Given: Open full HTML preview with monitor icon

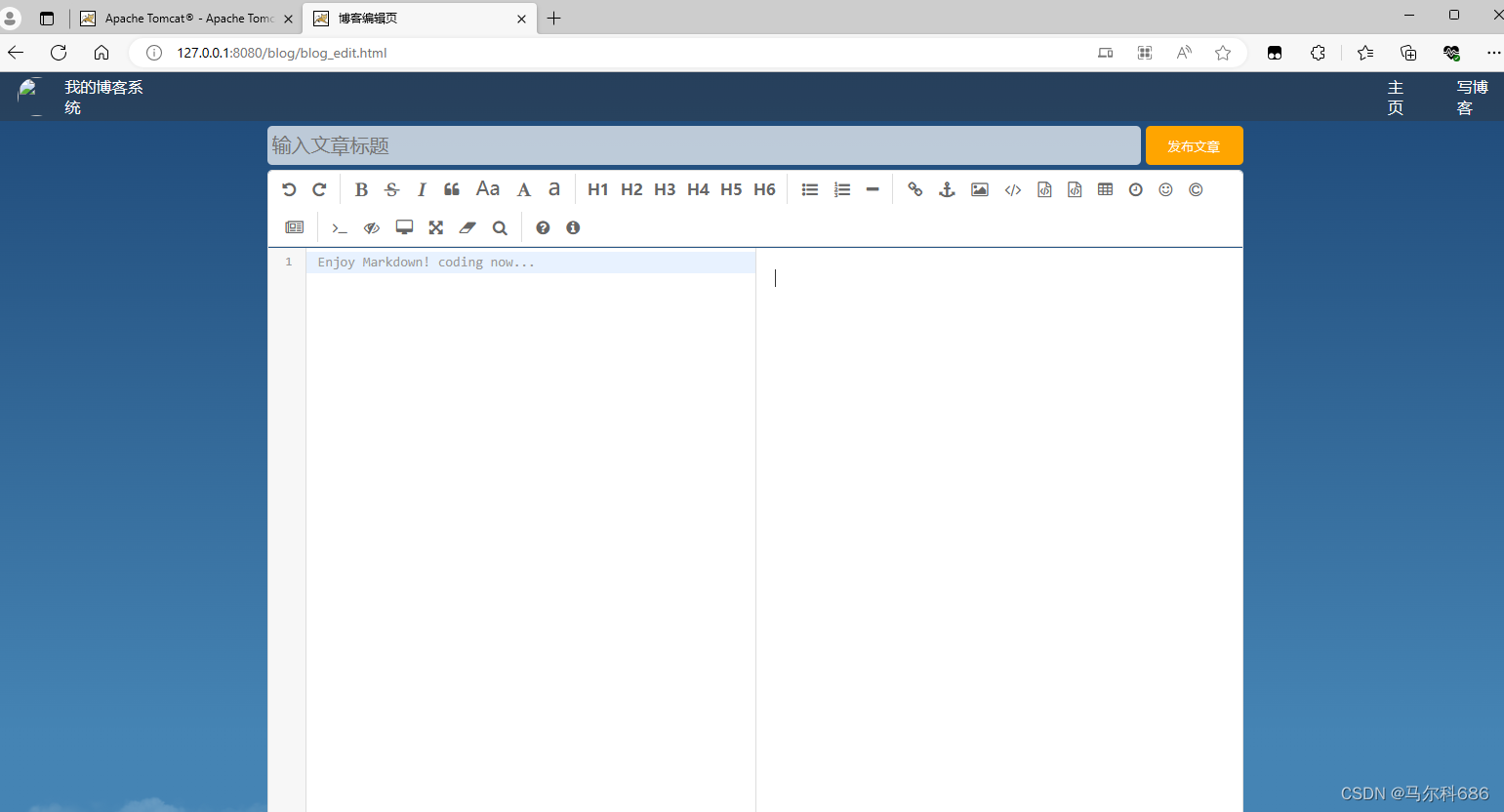Looking at the screenshot, I should point(404,227).
